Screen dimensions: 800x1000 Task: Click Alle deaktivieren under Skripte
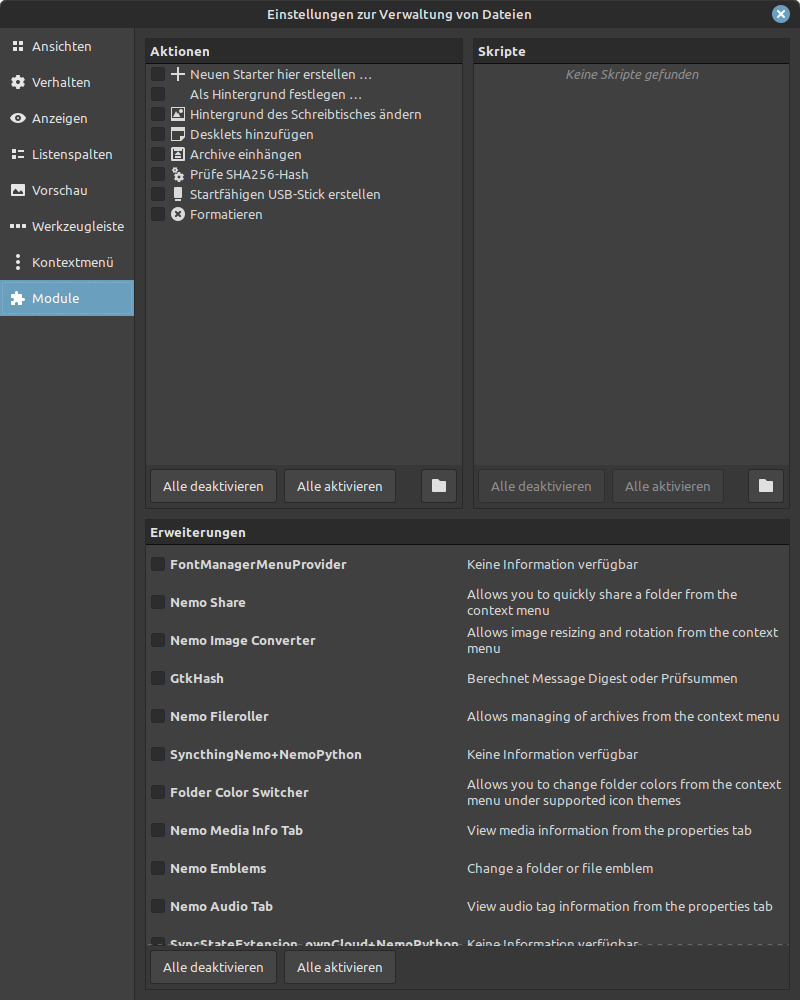pyautogui.click(x=541, y=486)
